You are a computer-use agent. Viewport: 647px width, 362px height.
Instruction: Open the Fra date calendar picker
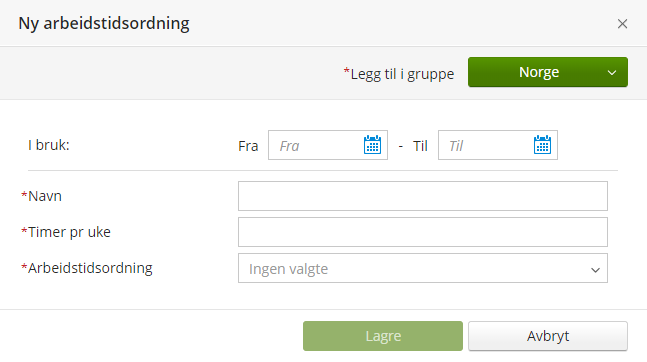coord(372,145)
